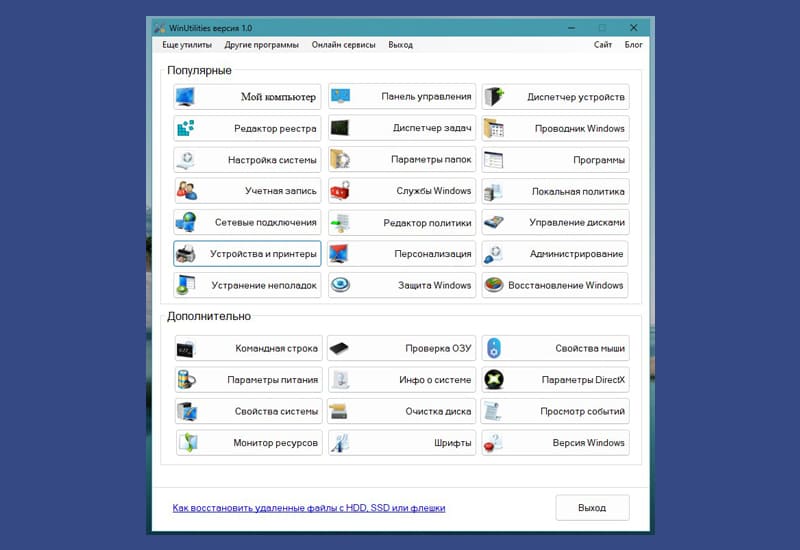Launch the Инфо о системе utility

(402, 380)
